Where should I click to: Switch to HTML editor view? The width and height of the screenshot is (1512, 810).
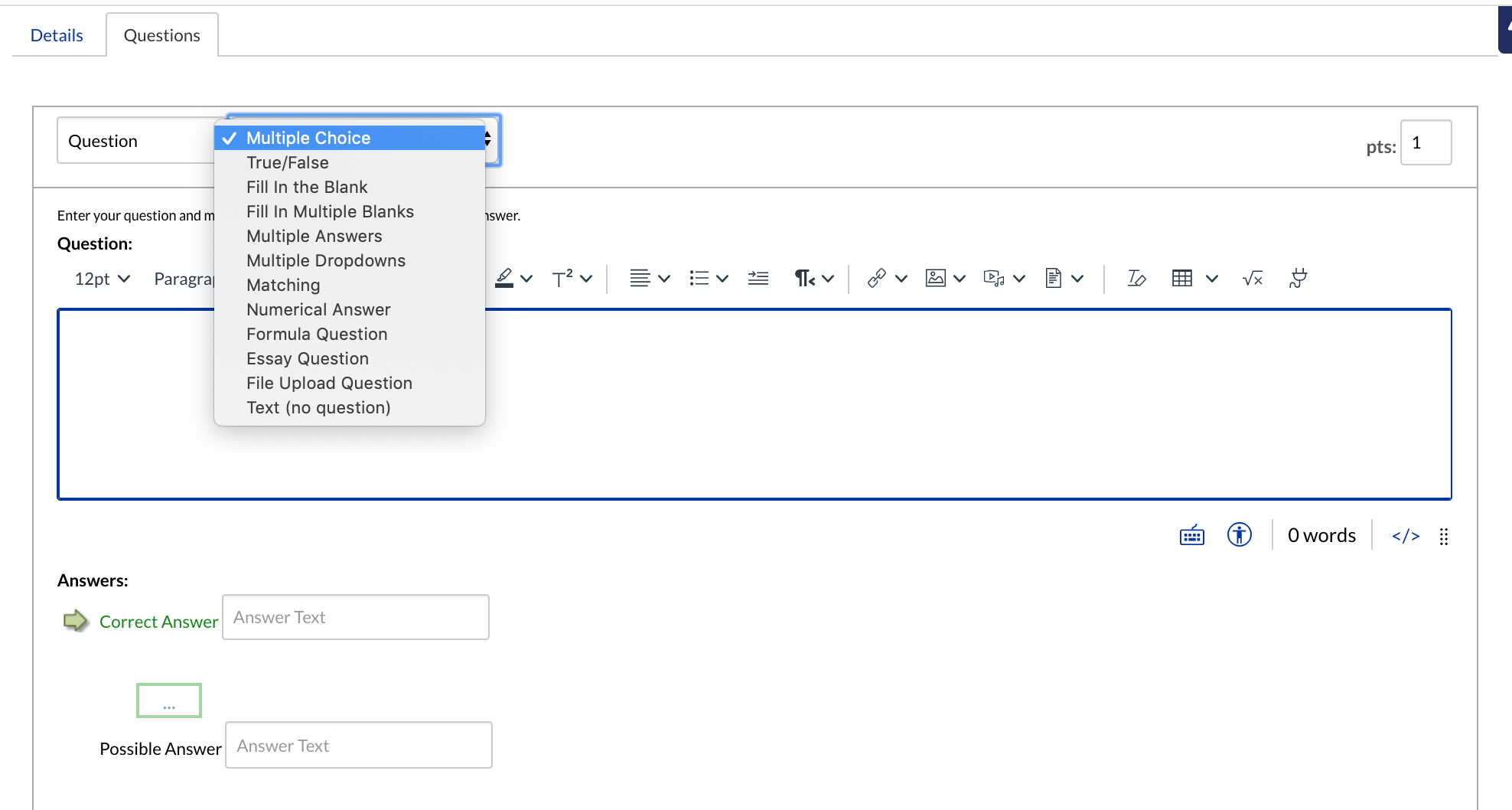click(1406, 536)
